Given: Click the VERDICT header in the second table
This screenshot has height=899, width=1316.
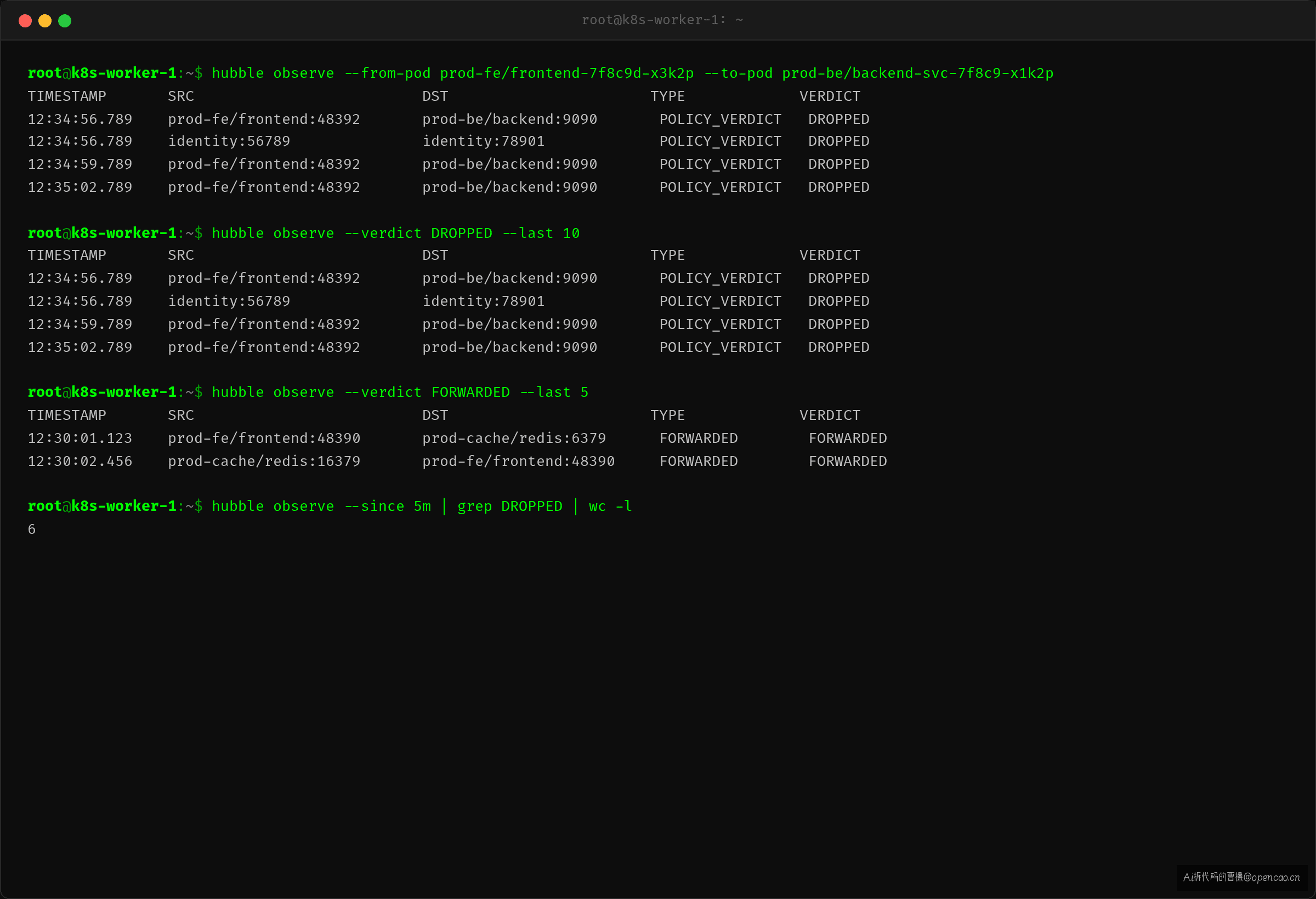Looking at the screenshot, I should pyautogui.click(x=830, y=255).
